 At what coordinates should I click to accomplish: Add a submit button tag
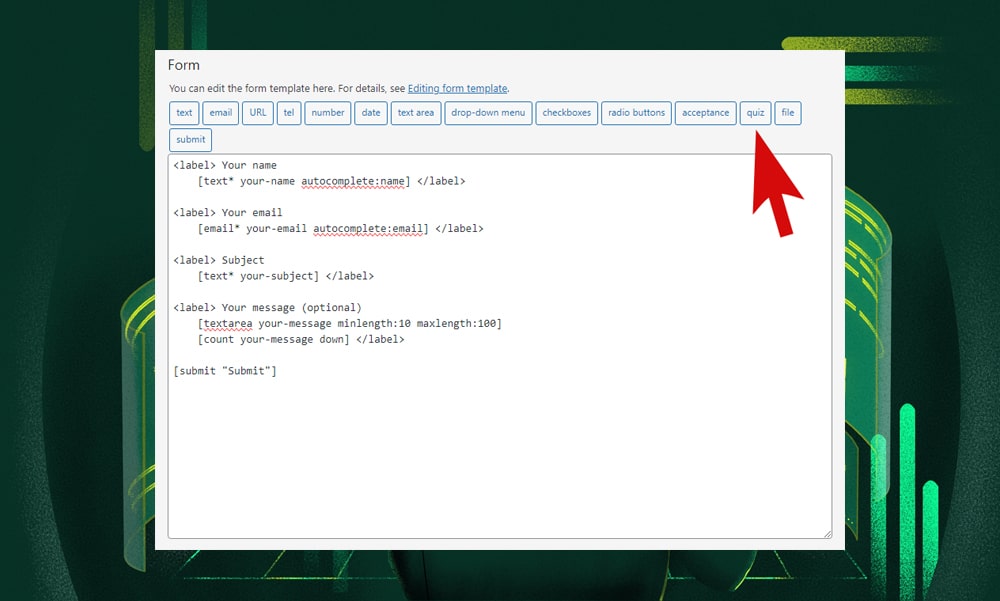(x=190, y=140)
